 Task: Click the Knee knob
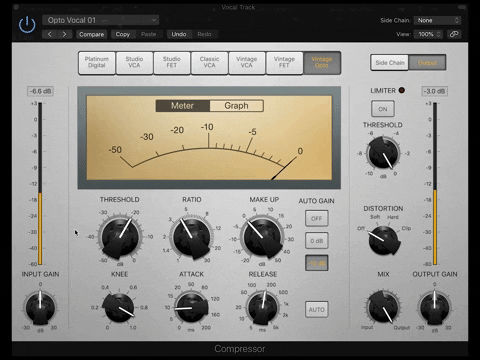point(119,307)
